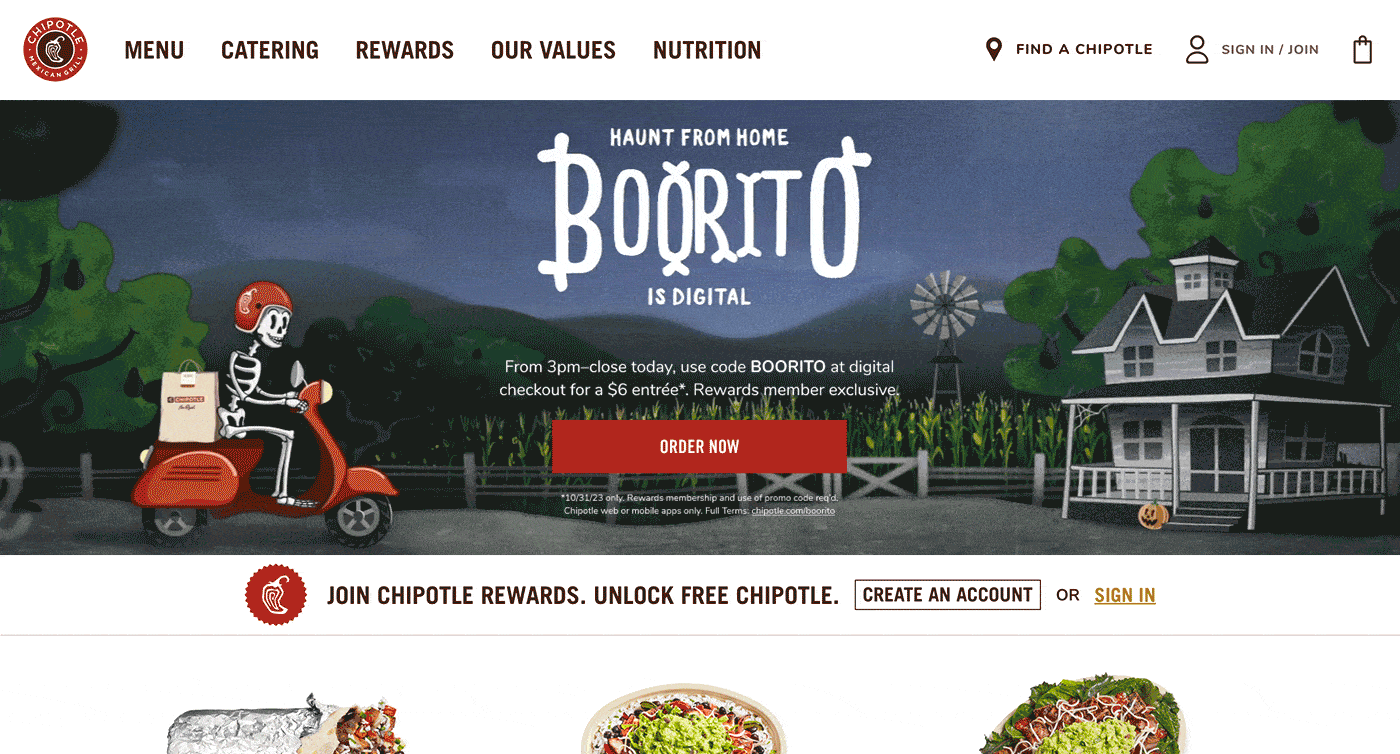Image resolution: width=1400 pixels, height=754 pixels.
Task: Open the CATERING navigation item
Action: (x=270, y=50)
